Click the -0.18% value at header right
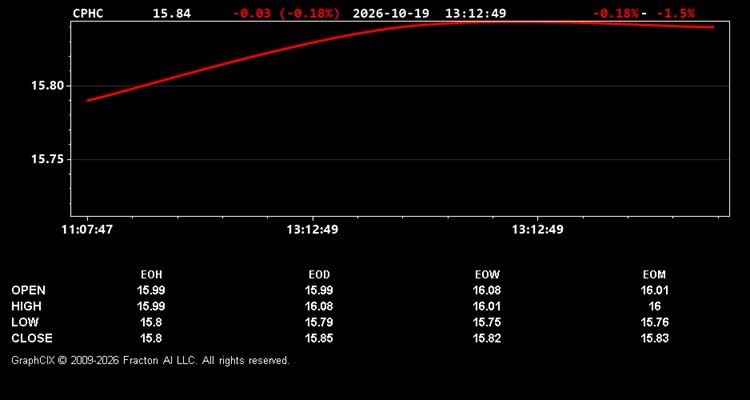The width and height of the screenshot is (750, 400). click(616, 13)
